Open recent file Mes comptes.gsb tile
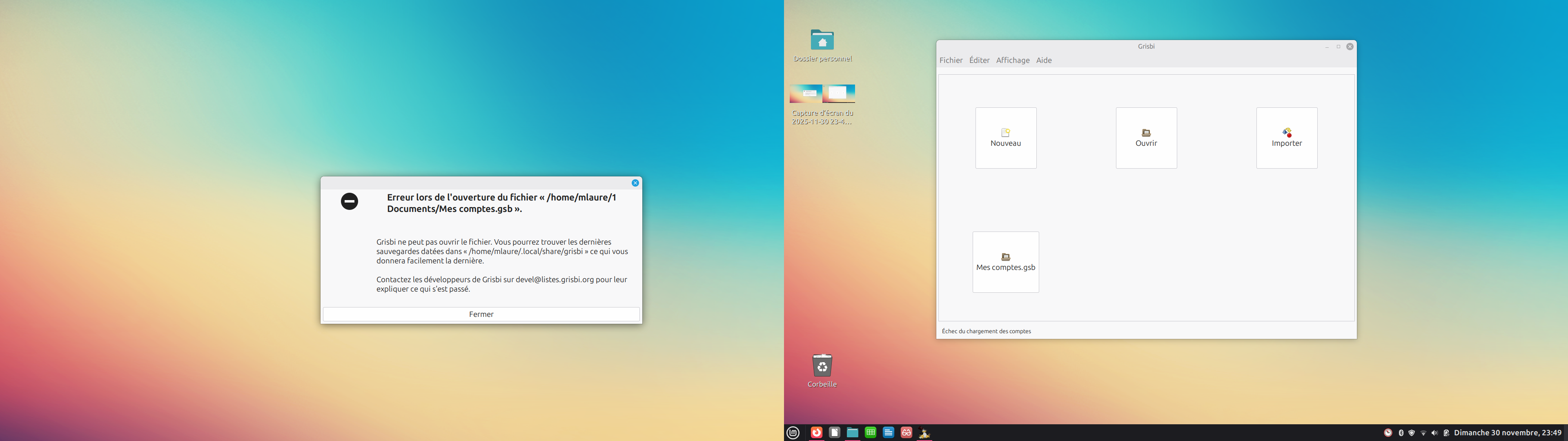The image size is (1568, 441). pyautogui.click(x=1006, y=262)
